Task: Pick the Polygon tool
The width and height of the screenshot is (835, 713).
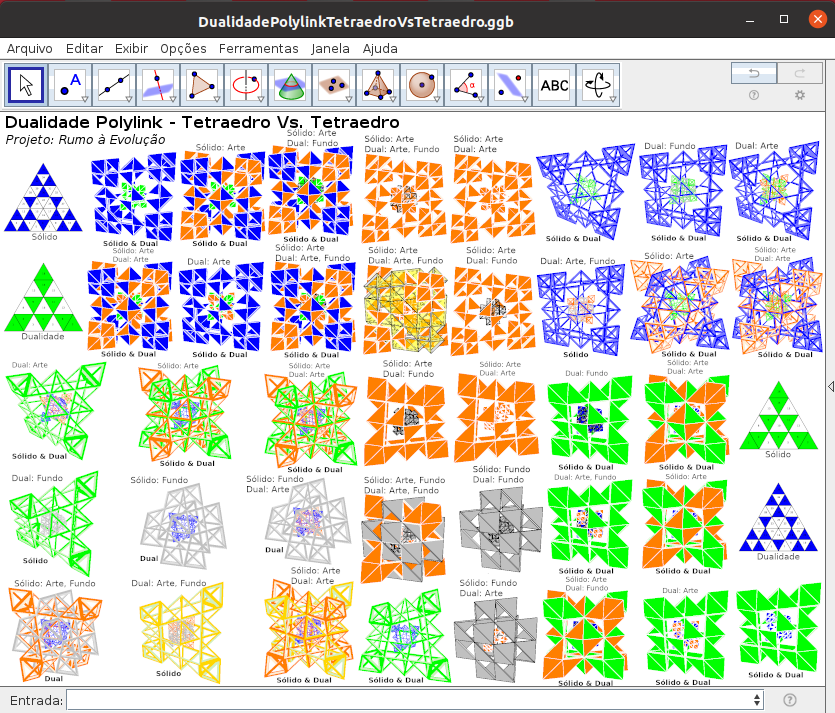Action: (x=202, y=86)
